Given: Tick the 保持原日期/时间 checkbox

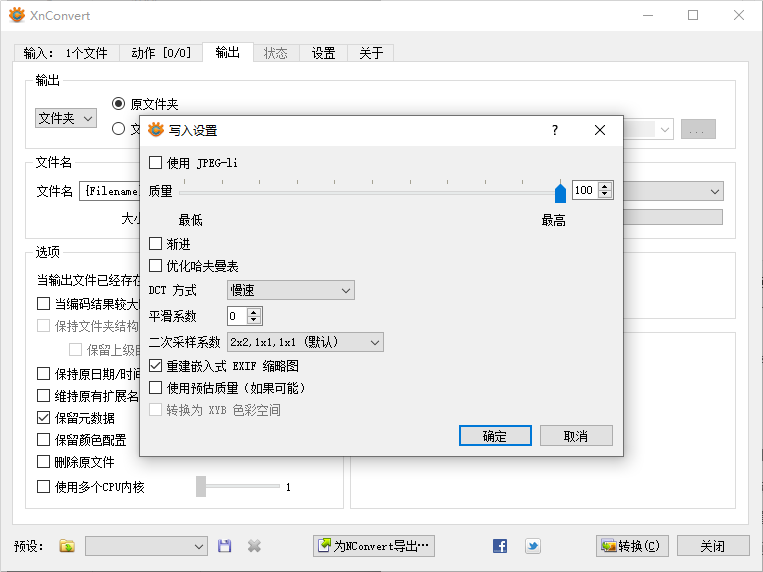Looking at the screenshot, I should point(43,373).
